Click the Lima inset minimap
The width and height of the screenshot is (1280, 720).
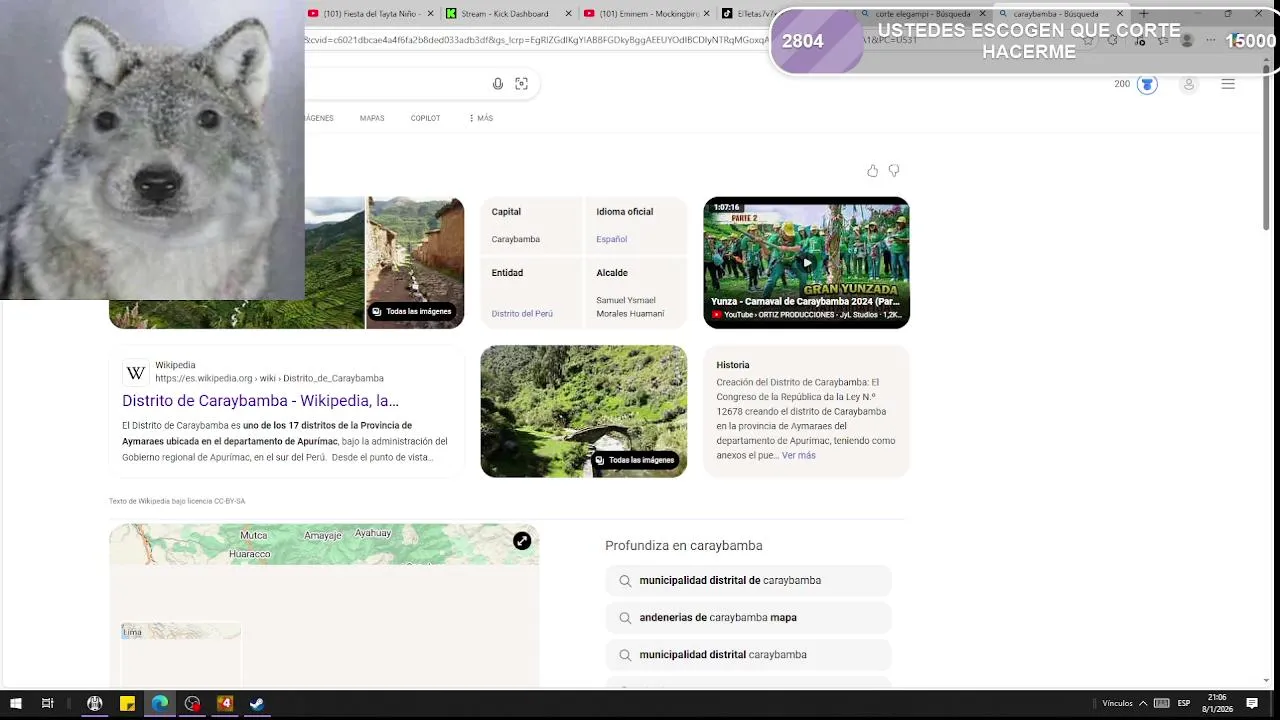[x=181, y=655]
